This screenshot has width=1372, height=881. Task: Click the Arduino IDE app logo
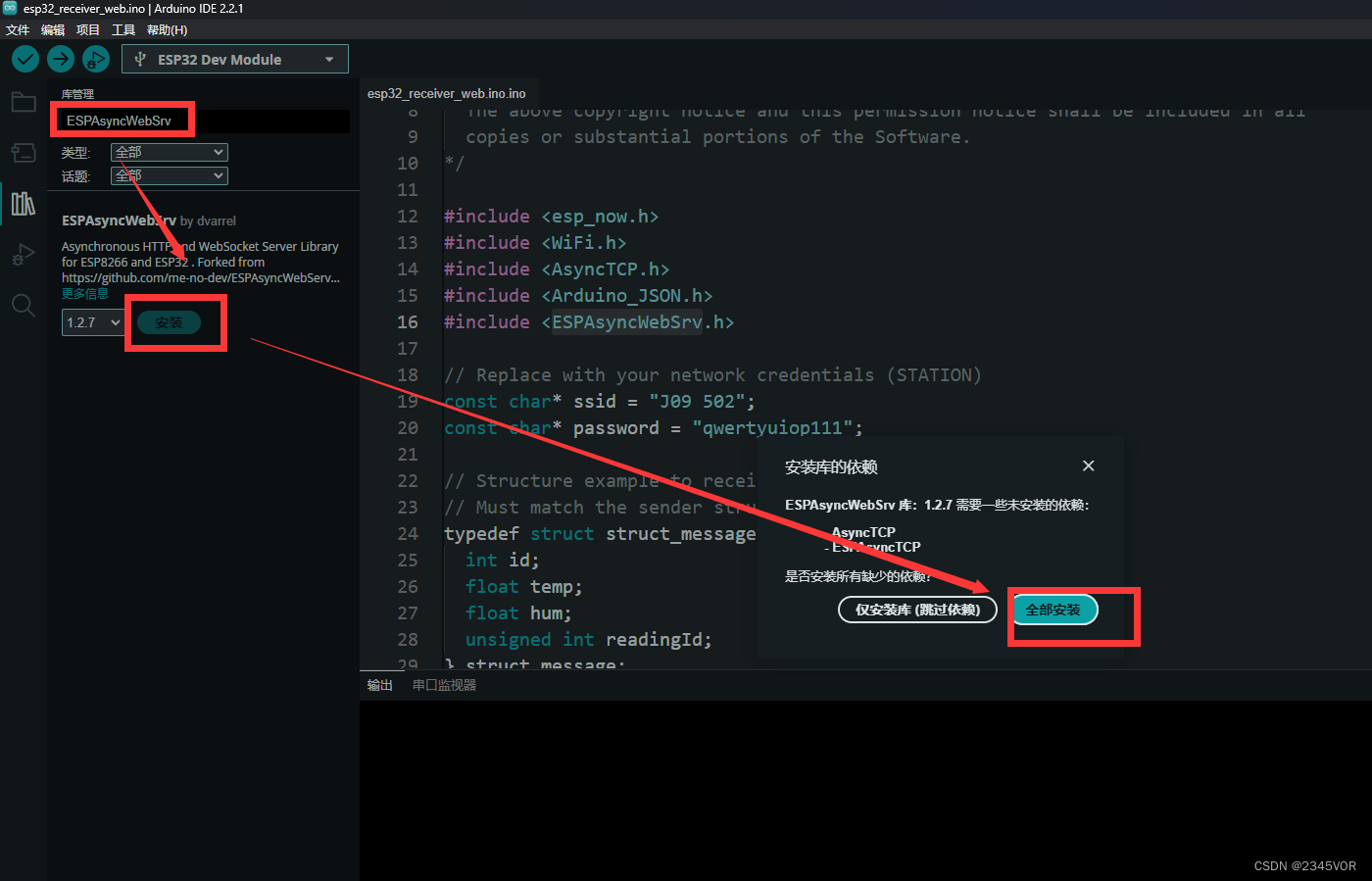(x=10, y=8)
